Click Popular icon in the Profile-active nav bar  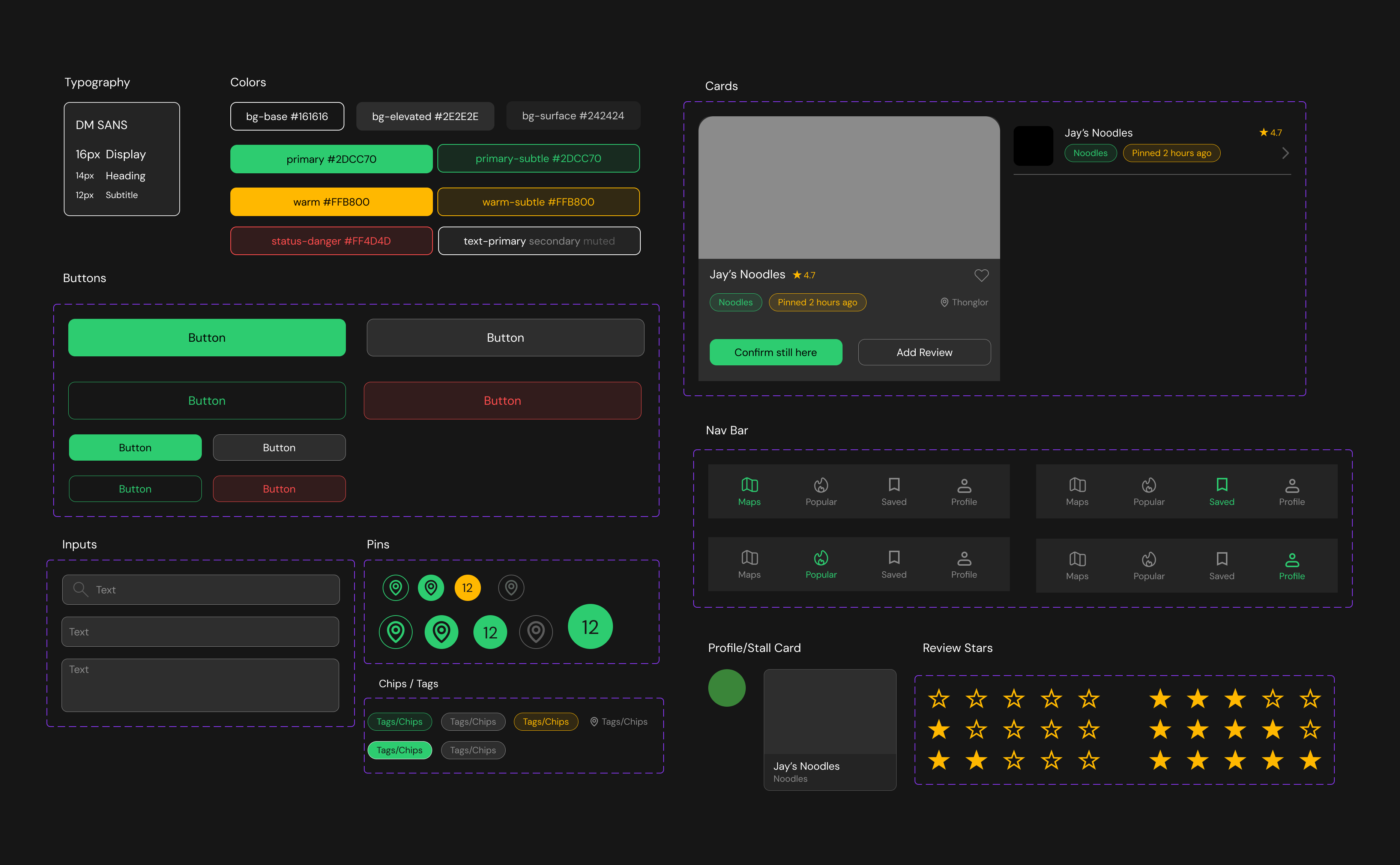pos(1149,559)
